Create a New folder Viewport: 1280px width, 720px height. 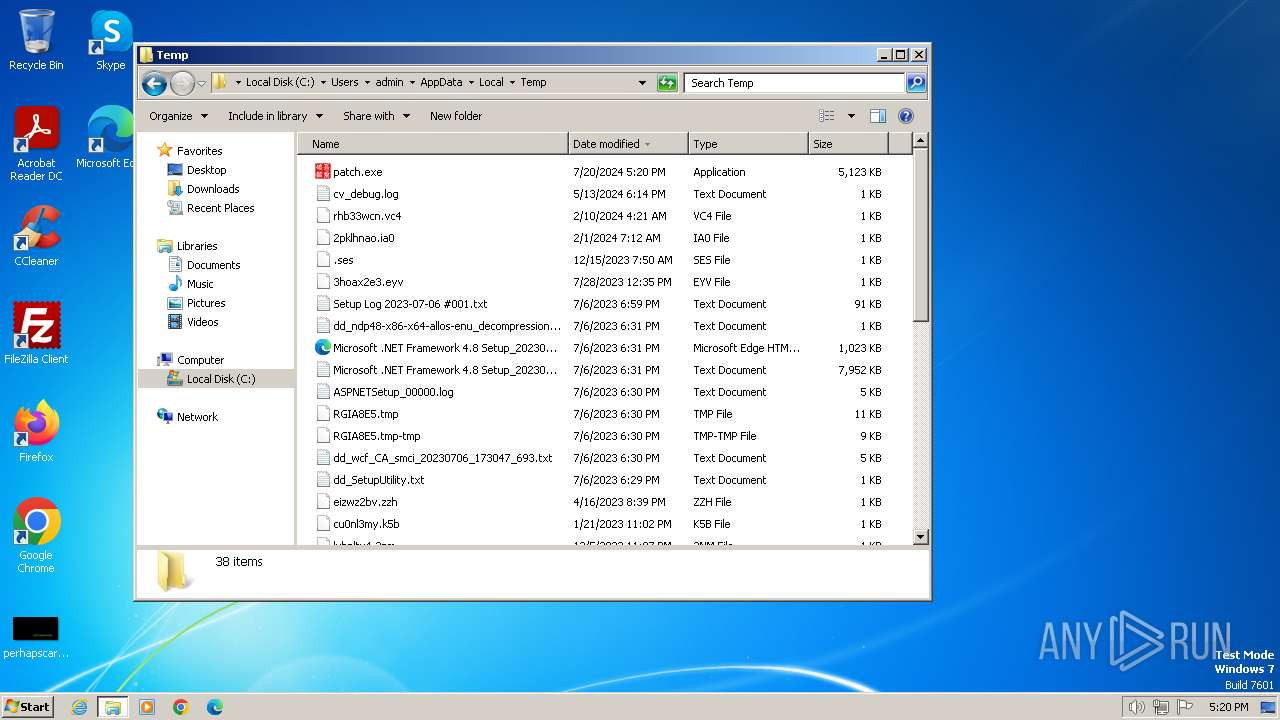click(x=456, y=116)
